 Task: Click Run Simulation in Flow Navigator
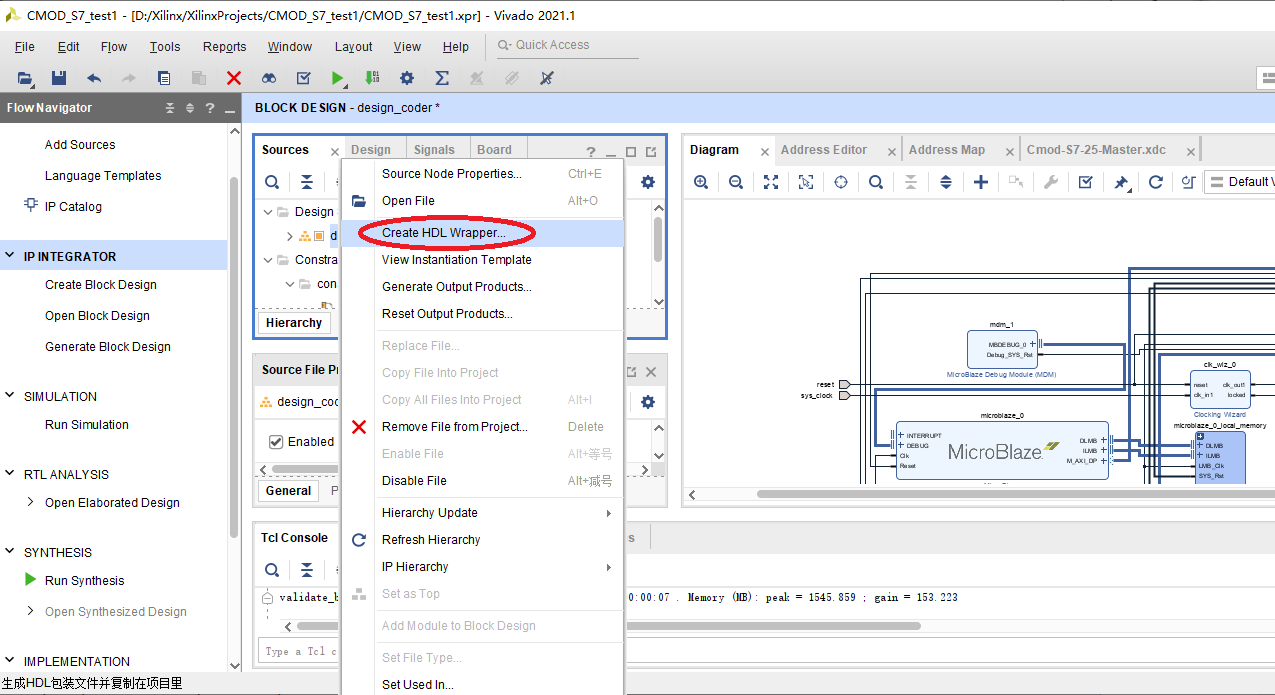click(x=87, y=425)
